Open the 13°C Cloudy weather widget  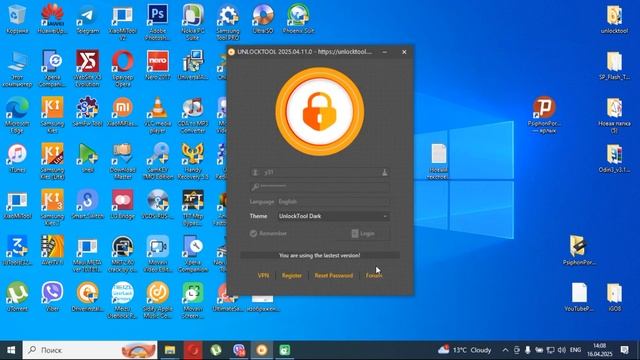464,350
